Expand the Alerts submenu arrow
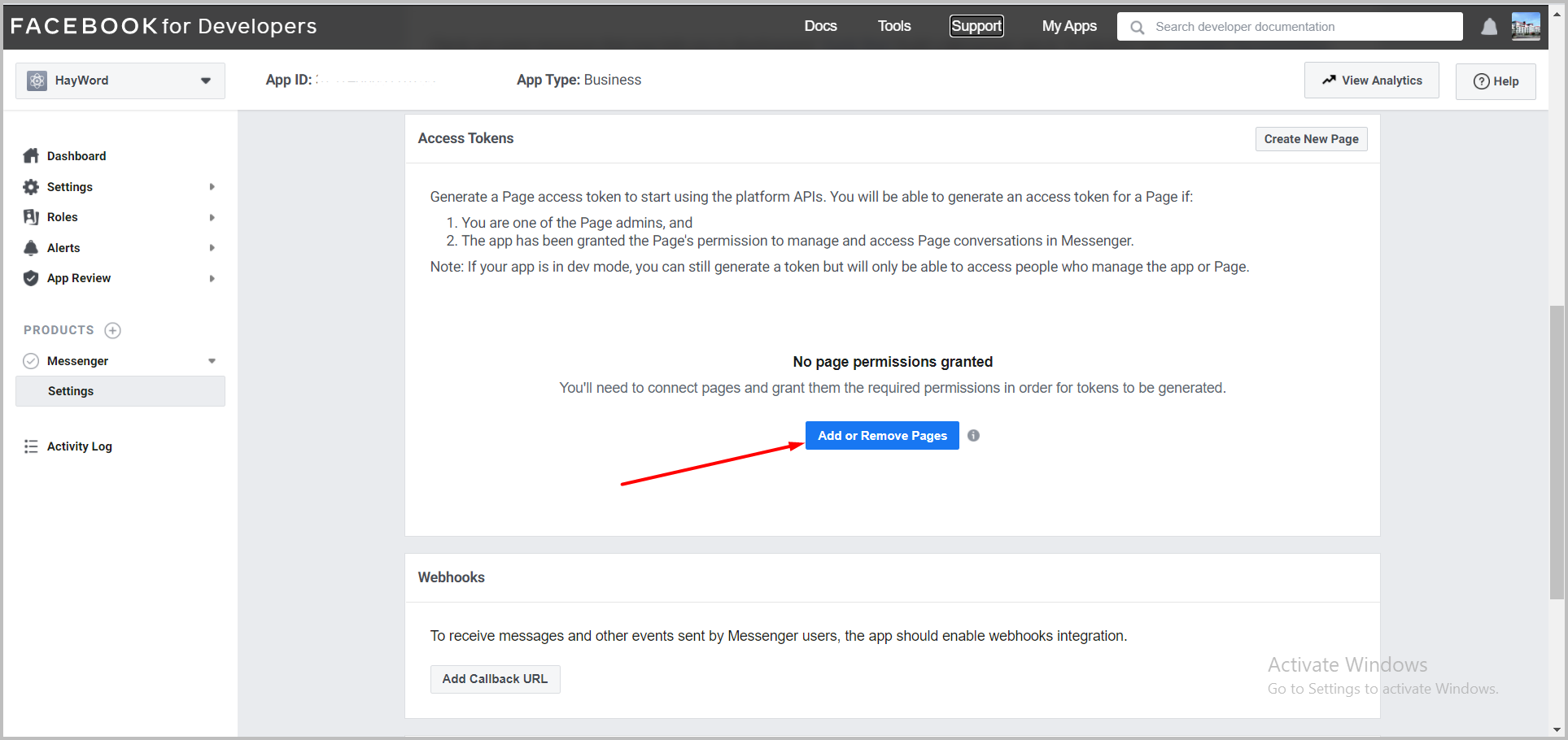Screen dimensions: 1568x740 point(212,248)
